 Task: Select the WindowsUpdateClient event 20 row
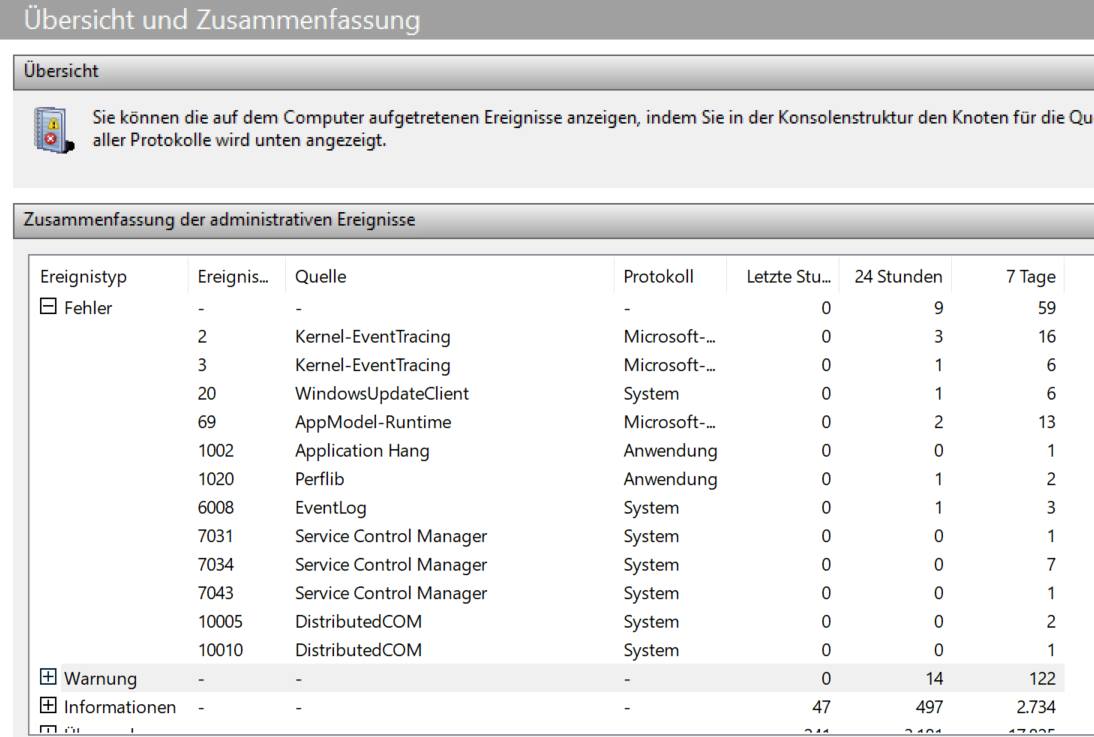pyautogui.click(x=382, y=394)
